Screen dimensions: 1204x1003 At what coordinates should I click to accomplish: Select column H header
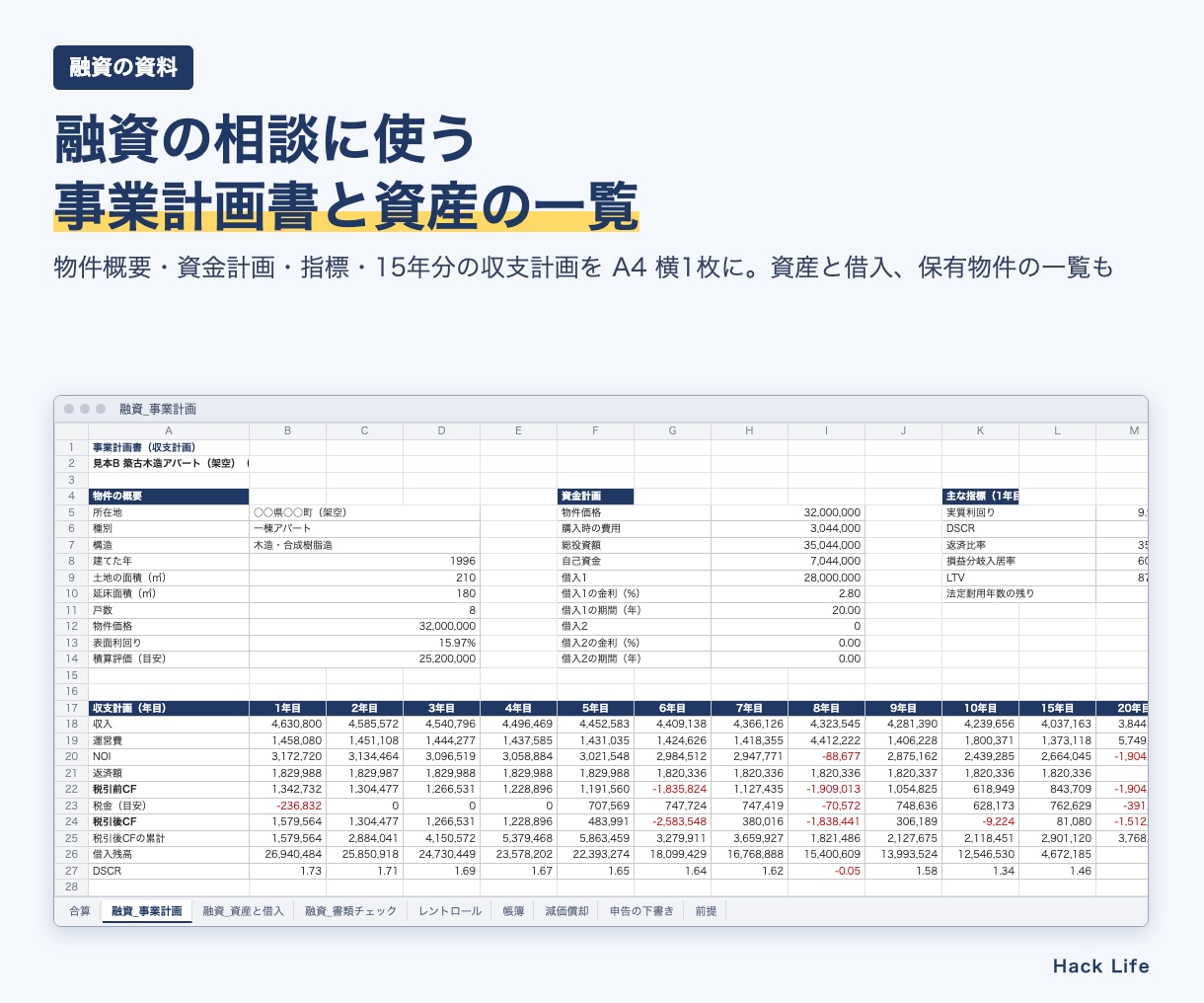tap(749, 430)
